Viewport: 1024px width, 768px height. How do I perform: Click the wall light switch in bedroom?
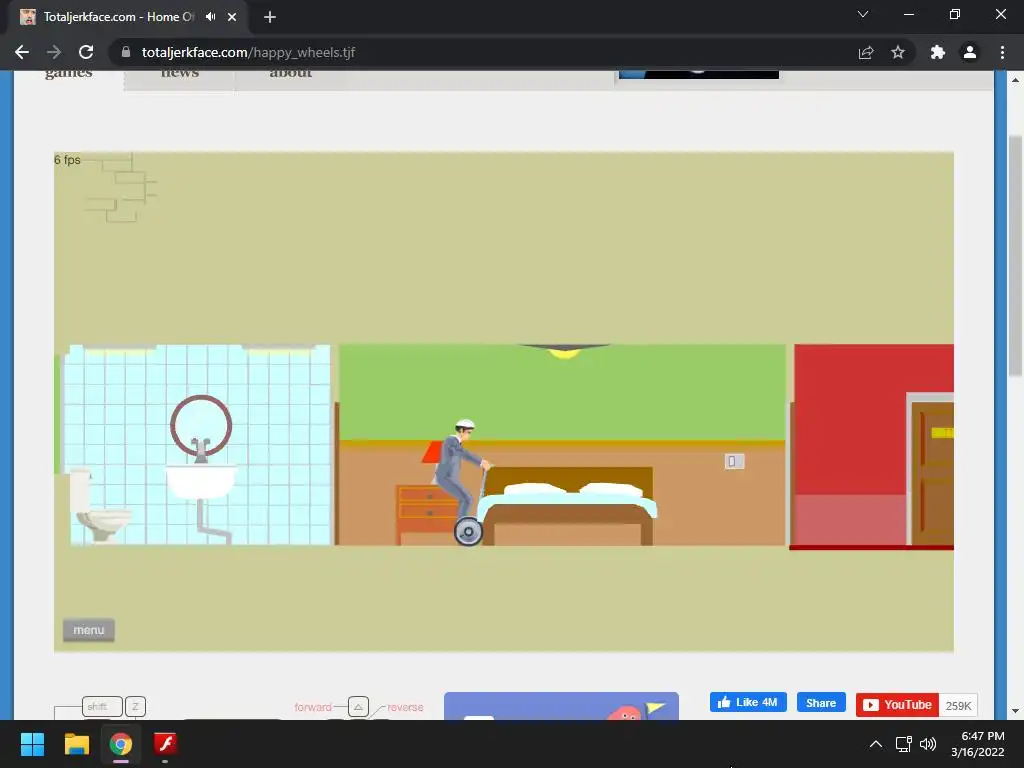click(734, 461)
